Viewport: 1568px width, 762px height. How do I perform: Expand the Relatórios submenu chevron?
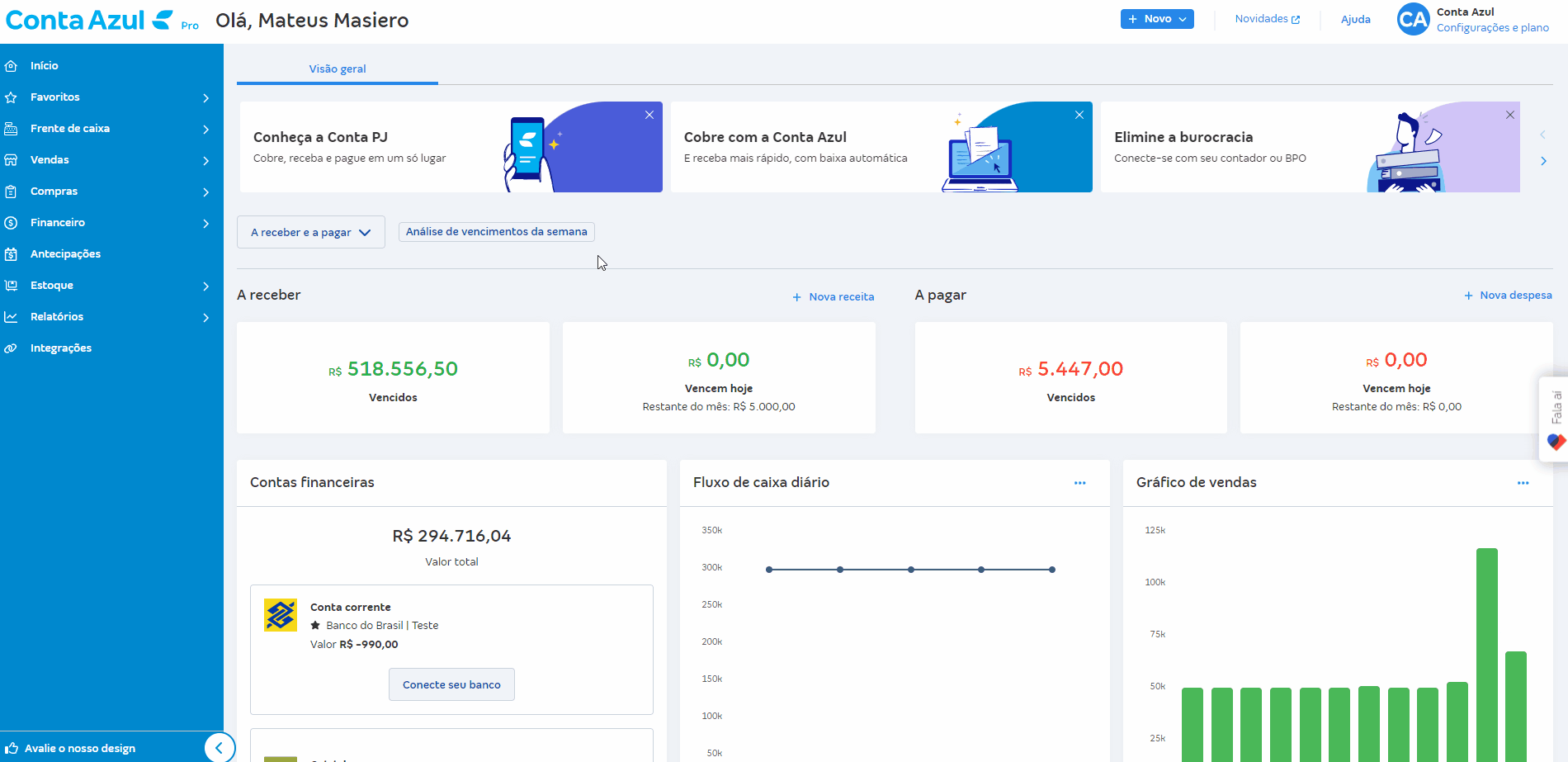tap(205, 318)
